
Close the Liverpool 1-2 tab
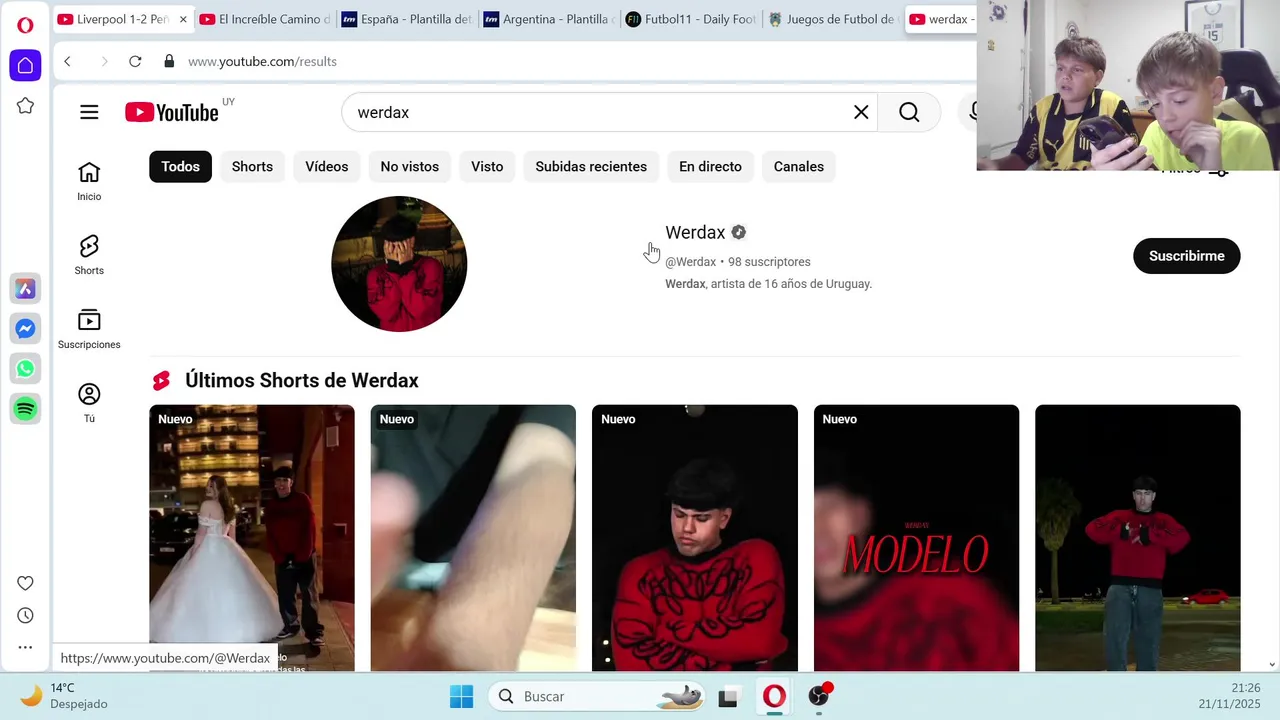tap(183, 19)
